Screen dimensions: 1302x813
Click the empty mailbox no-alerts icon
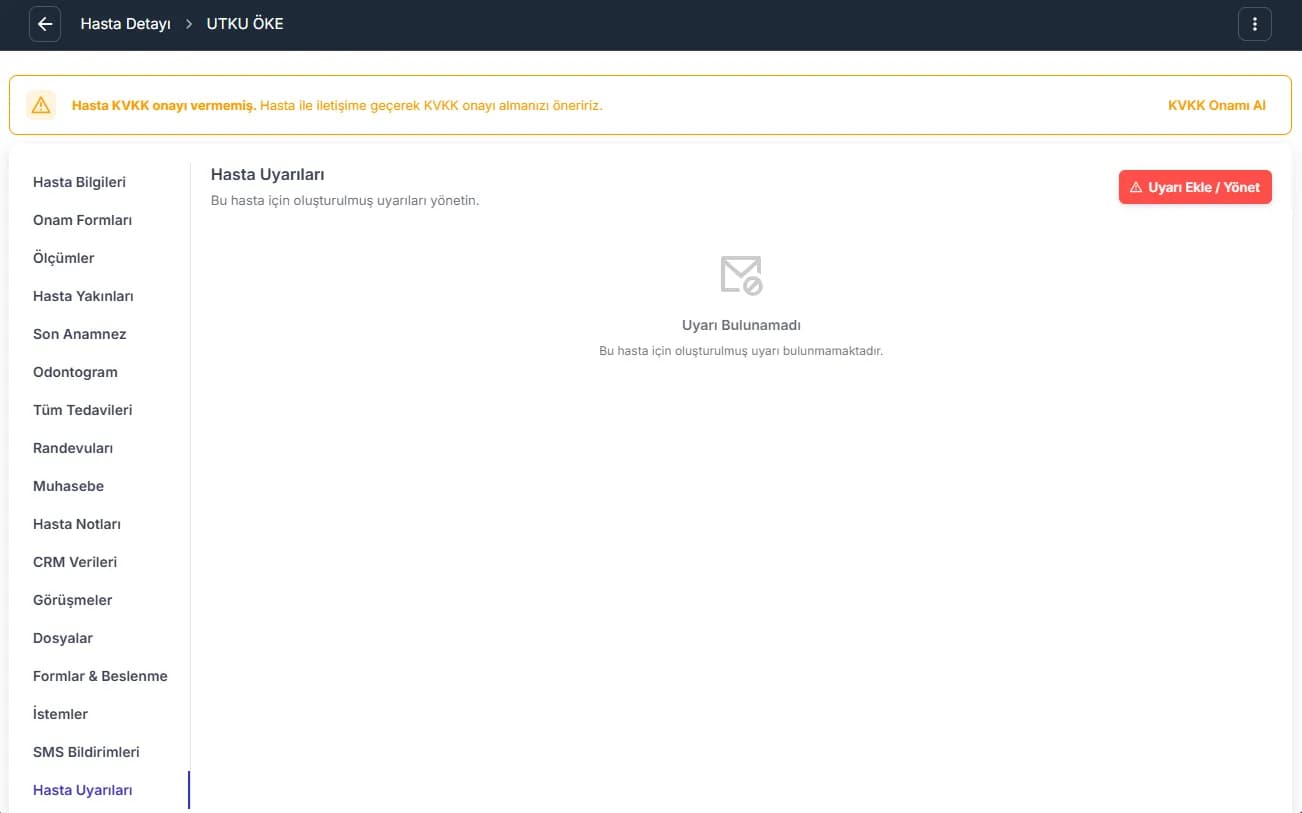[741, 274]
